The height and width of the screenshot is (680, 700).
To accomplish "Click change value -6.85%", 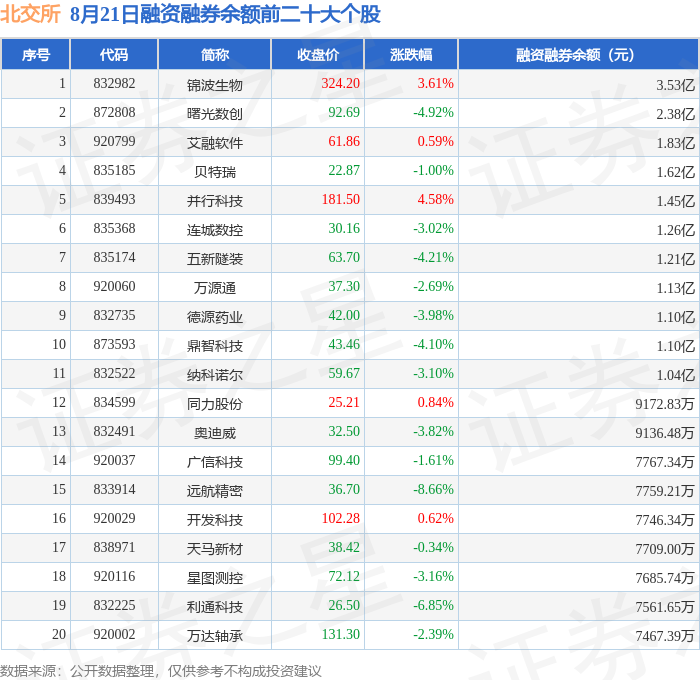I will tap(433, 606).
